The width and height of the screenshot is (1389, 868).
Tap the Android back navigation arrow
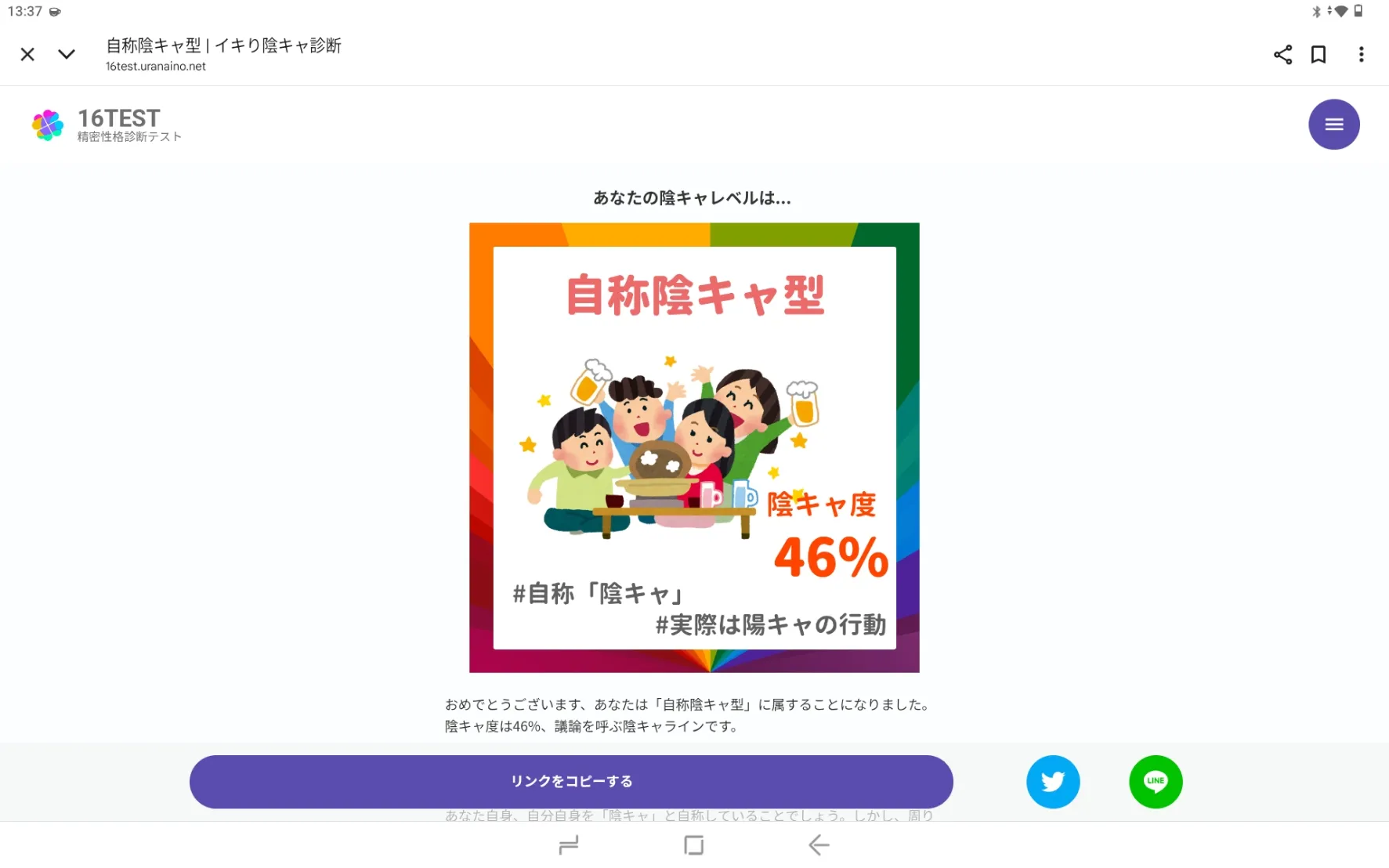click(x=819, y=844)
